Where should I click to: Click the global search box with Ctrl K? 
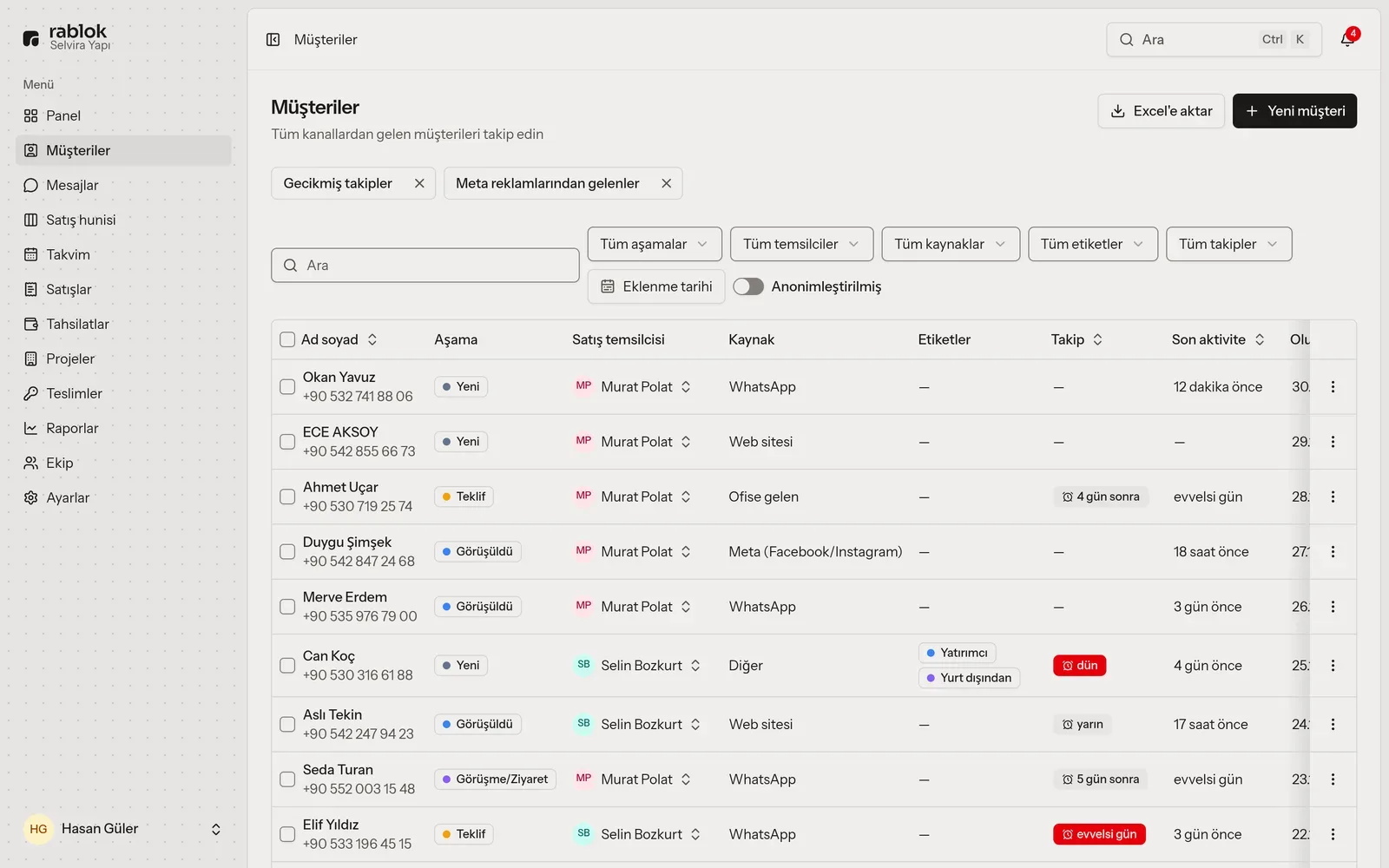click(x=1214, y=40)
